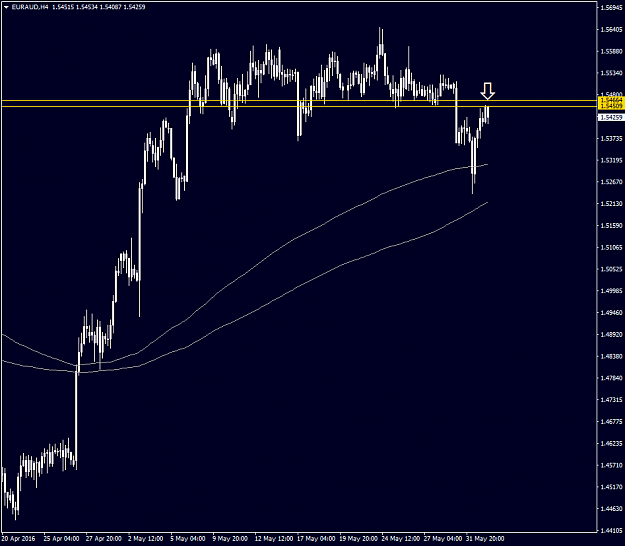
Task: Click time axis label 12 May 12:00
Action: (273, 539)
